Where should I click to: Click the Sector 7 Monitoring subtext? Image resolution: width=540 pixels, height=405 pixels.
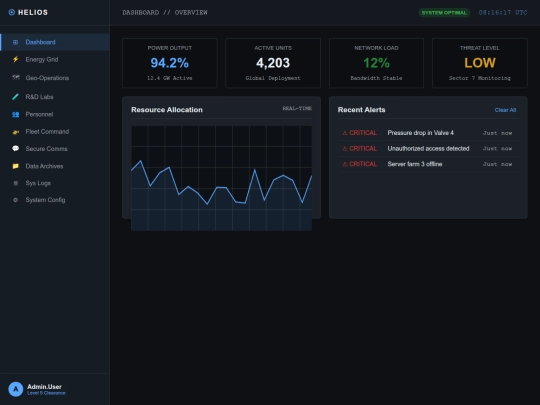pos(480,78)
